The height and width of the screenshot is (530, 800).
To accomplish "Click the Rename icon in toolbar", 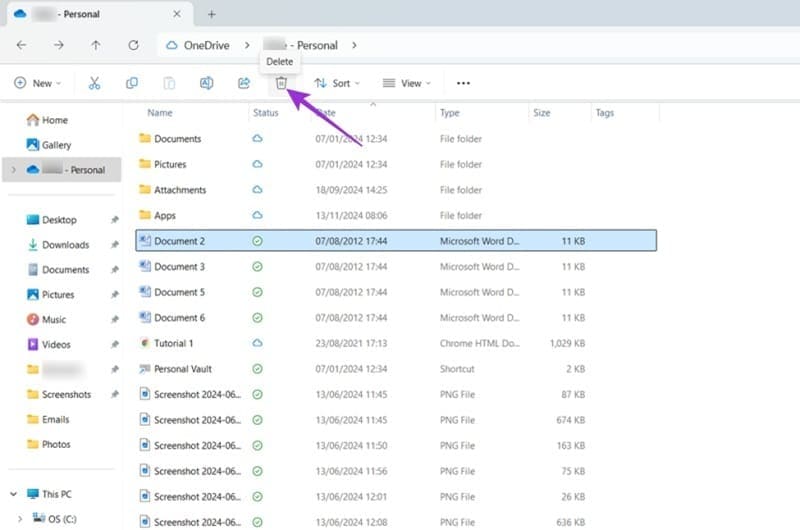I will click(x=207, y=83).
